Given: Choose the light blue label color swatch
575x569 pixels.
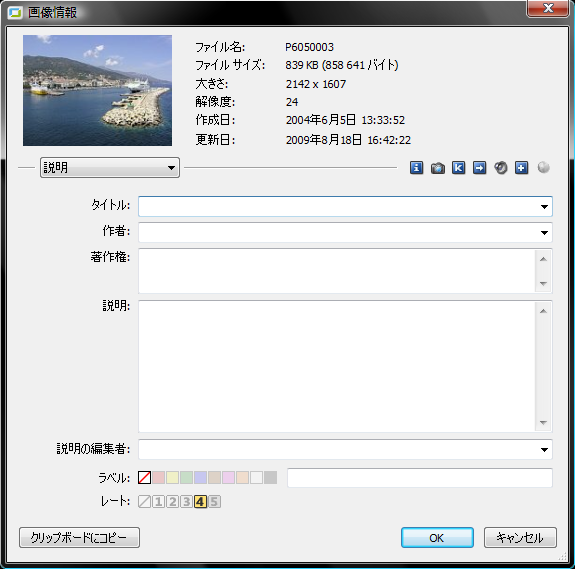Looking at the screenshot, I should (200, 478).
